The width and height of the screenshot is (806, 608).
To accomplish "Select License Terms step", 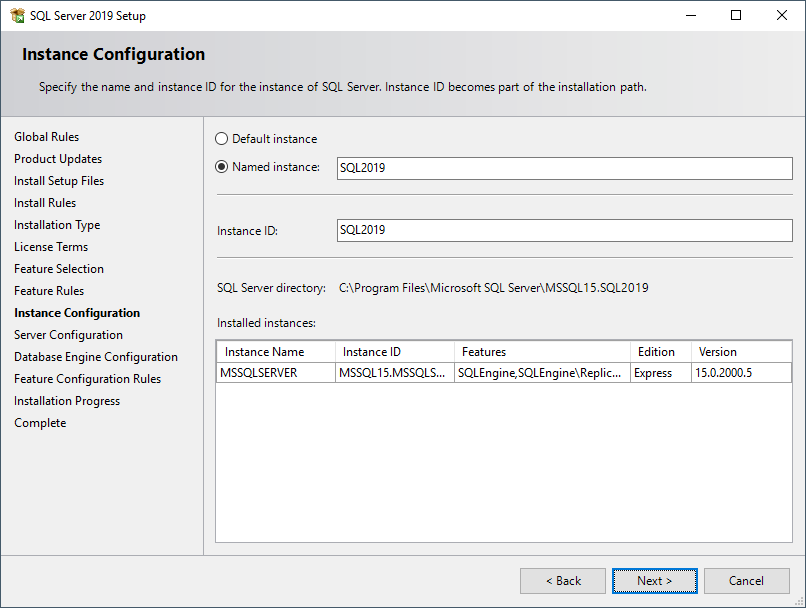I will pos(51,247).
